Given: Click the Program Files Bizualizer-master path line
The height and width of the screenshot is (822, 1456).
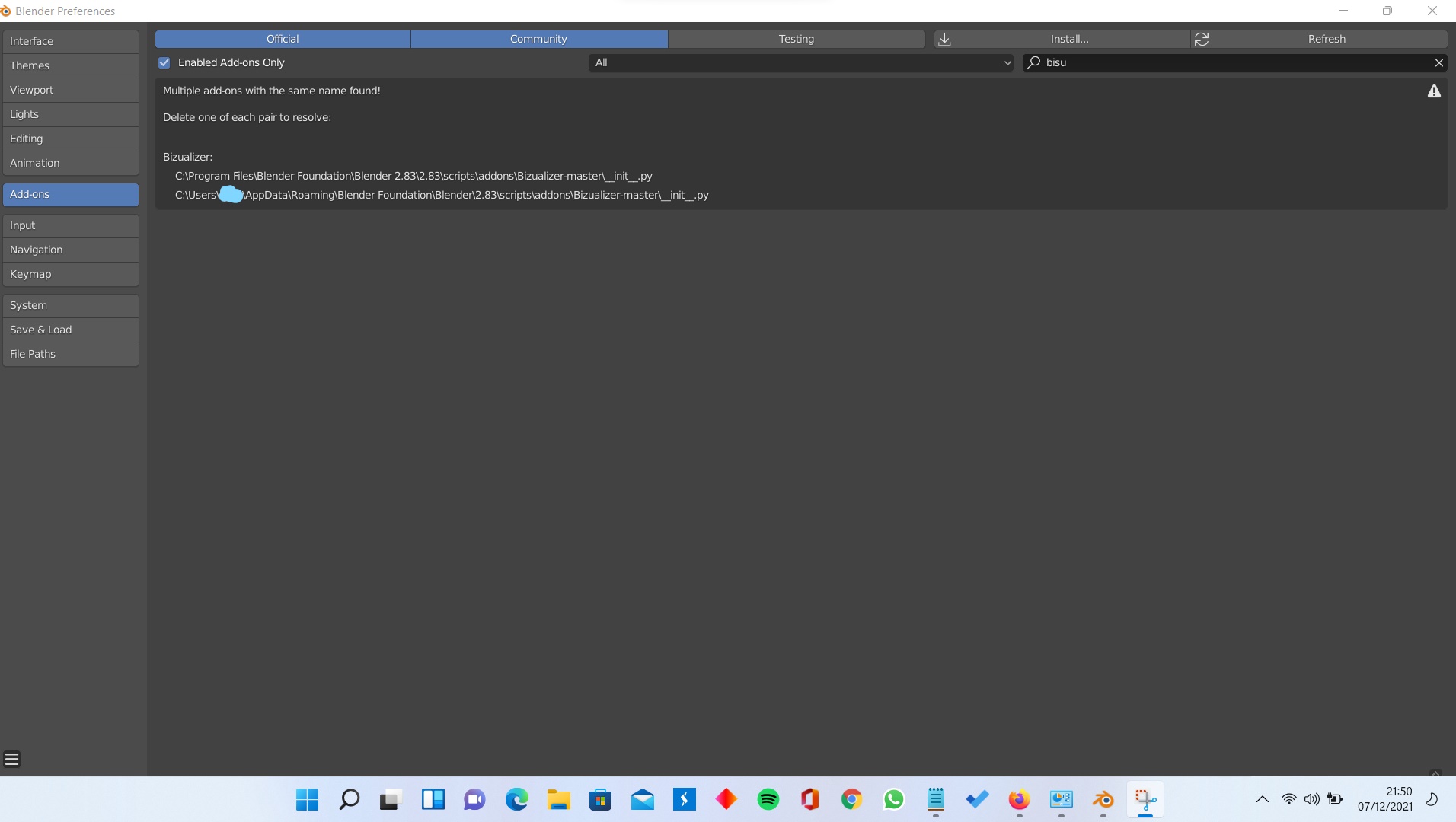Looking at the screenshot, I should pos(413,176).
